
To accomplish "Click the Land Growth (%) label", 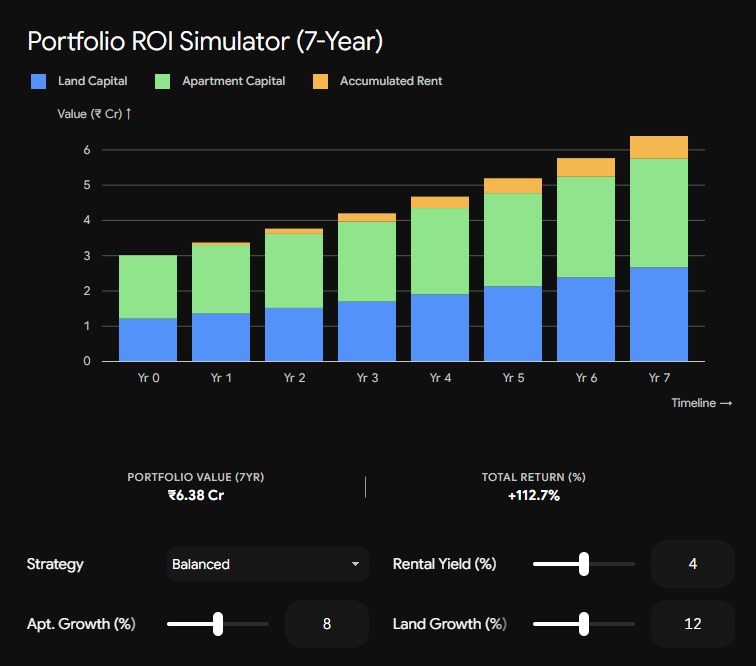I will (450, 624).
